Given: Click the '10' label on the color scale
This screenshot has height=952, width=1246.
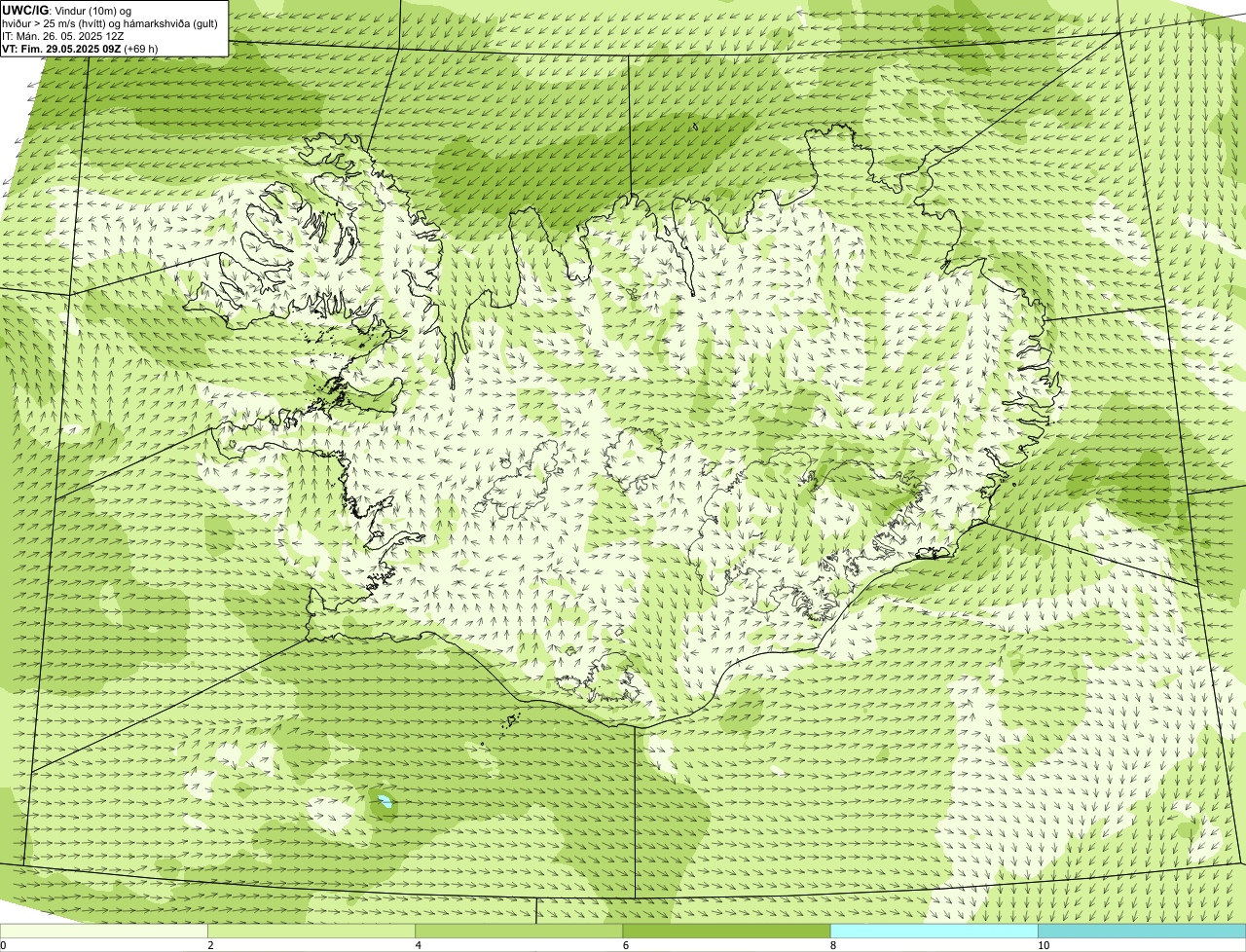Looking at the screenshot, I should [1044, 945].
